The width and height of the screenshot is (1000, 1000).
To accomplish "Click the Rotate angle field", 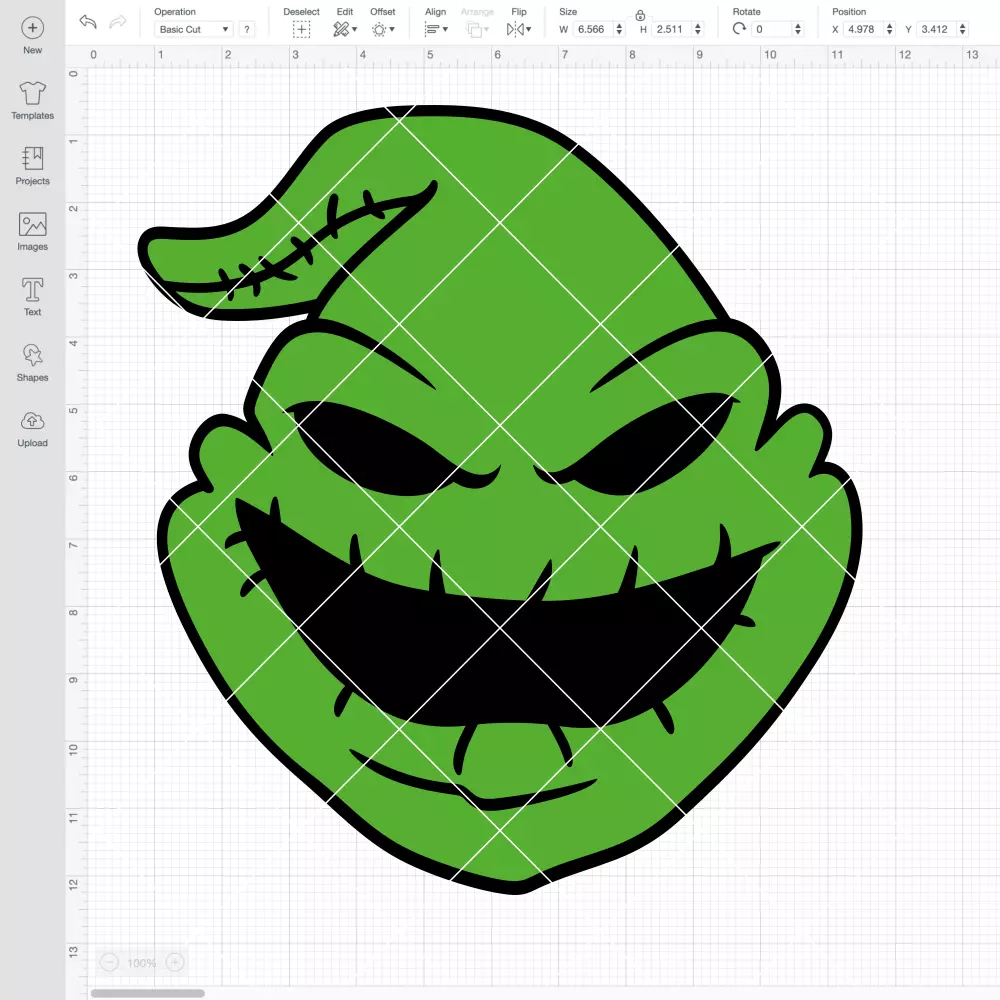I will (772, 29).
